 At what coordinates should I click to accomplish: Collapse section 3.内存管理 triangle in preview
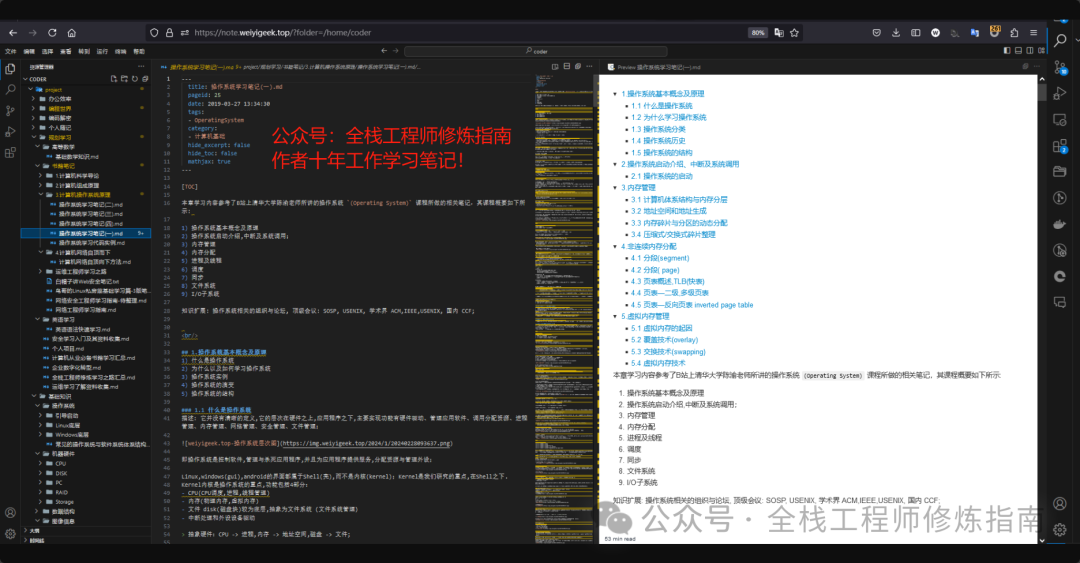615,187
